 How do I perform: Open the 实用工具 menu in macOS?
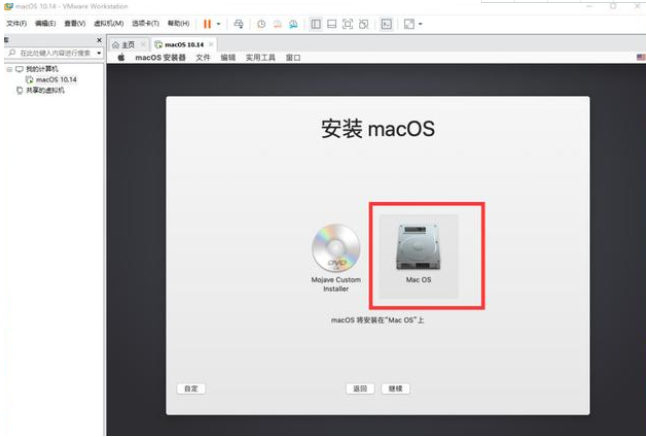[260, 58]
